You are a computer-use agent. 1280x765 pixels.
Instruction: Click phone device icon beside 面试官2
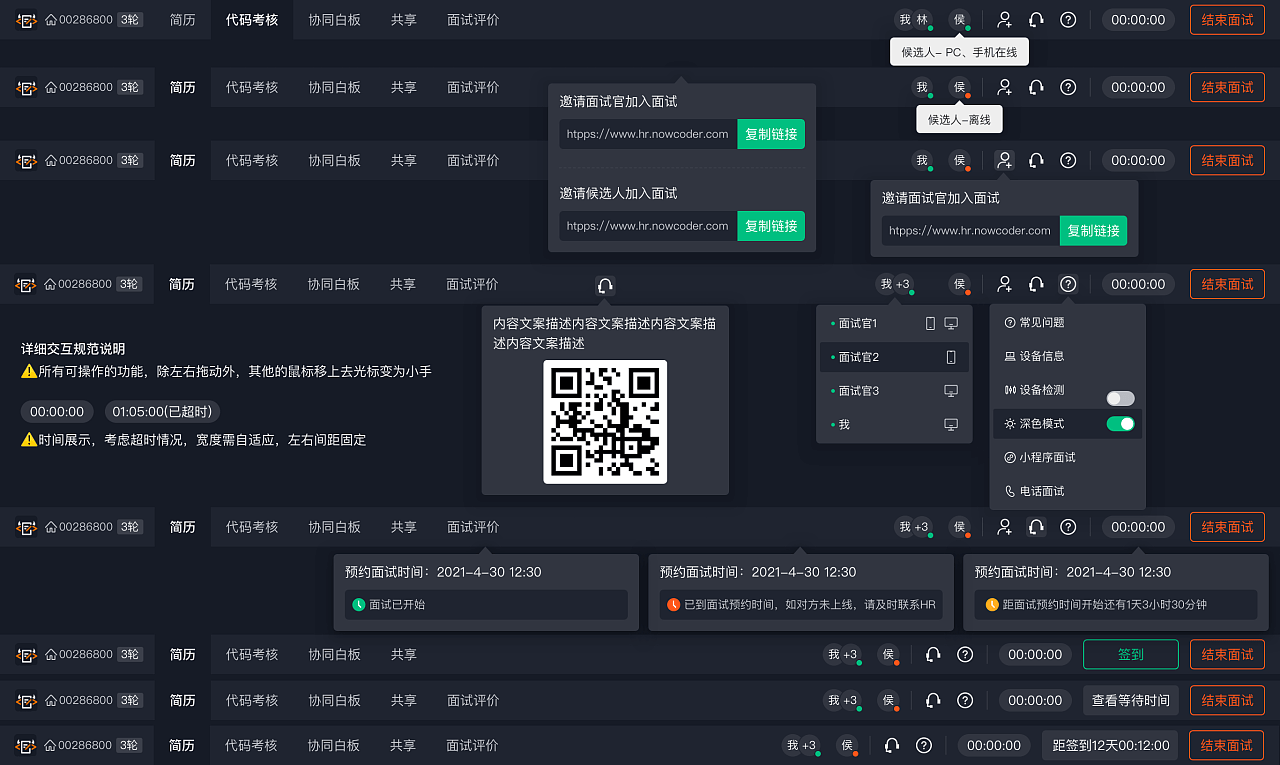click(x=951, y=357)
